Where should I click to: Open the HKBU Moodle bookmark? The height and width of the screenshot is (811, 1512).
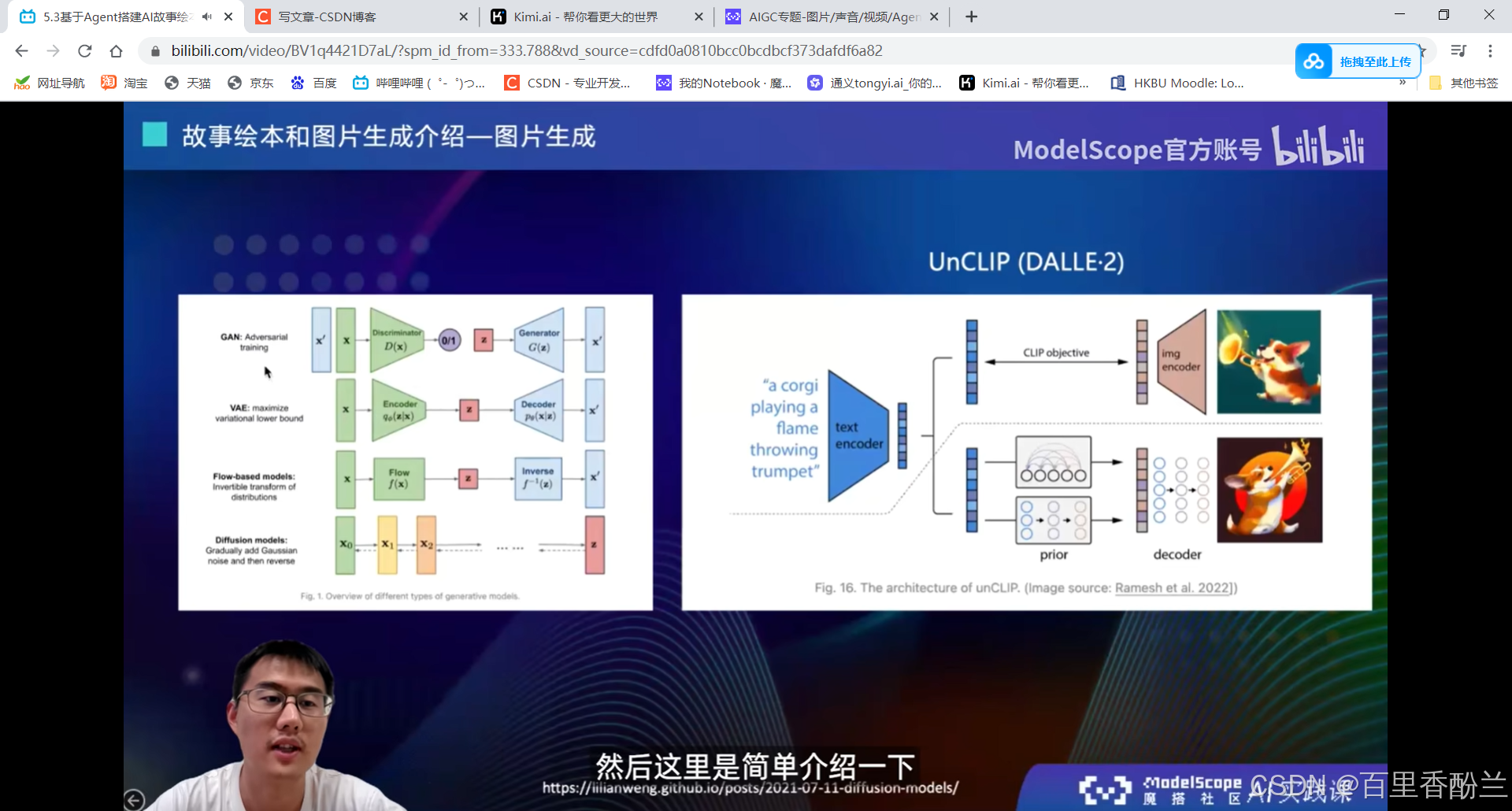[1177, 83]
